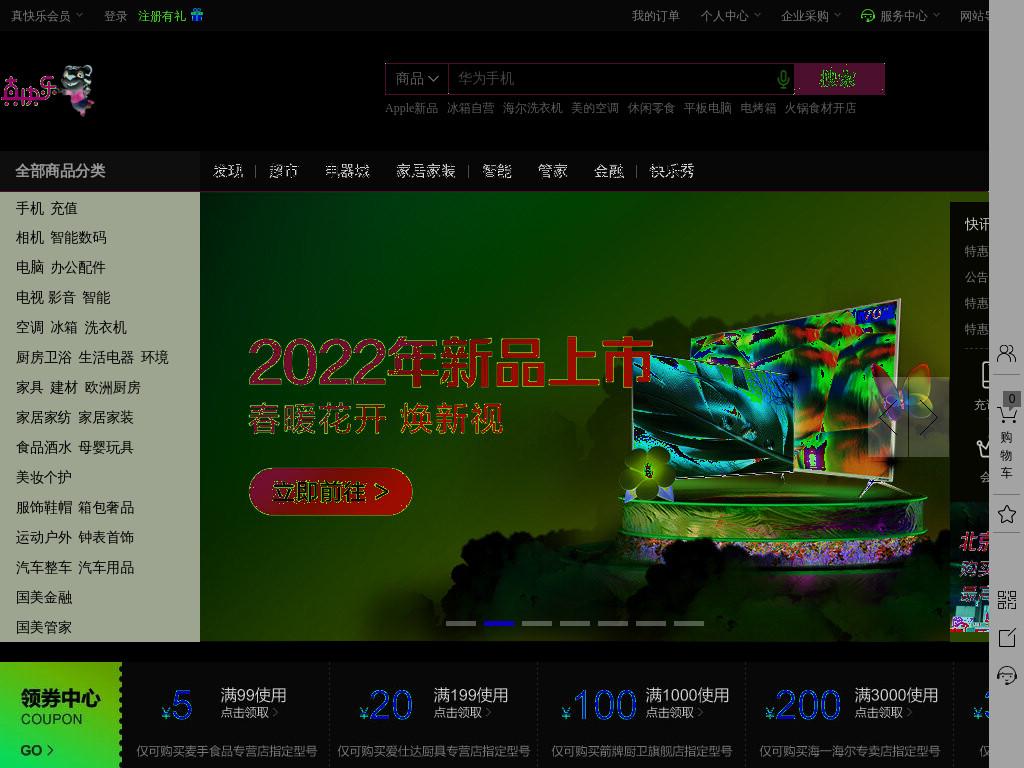Select the first carousel indicator dash
Image resolution: width=1024 pixels, height=768 pixels.
pyautogui.click(x=460, y=624)
